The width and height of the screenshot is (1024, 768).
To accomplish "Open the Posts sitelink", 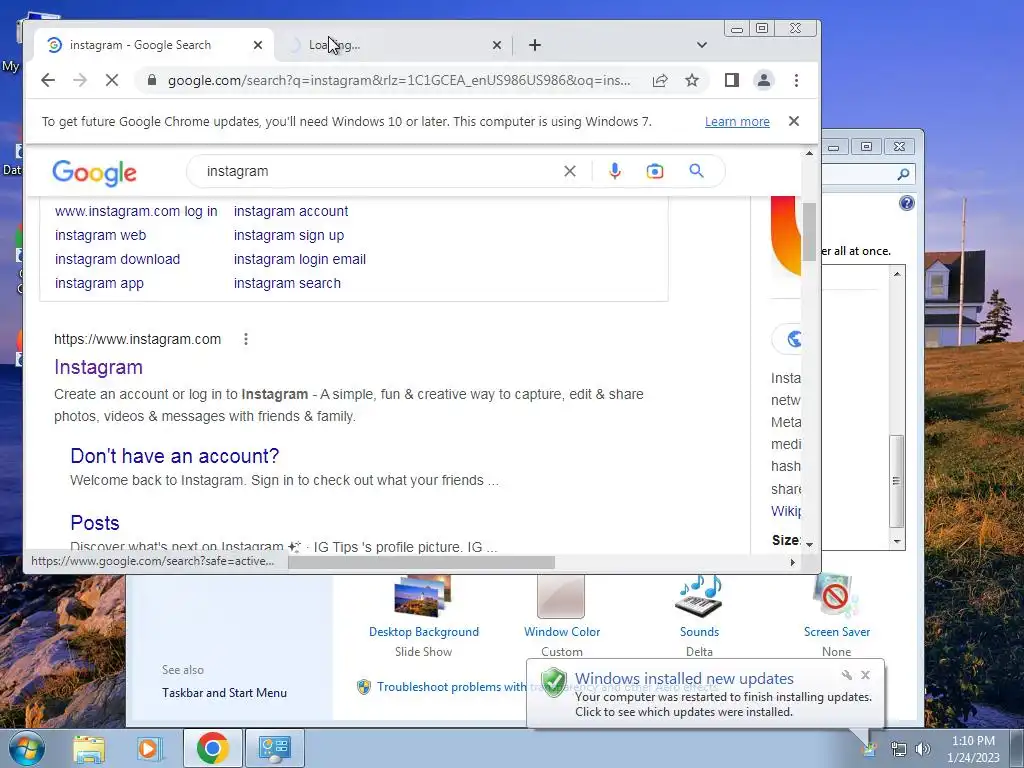I will coord(95,523).
